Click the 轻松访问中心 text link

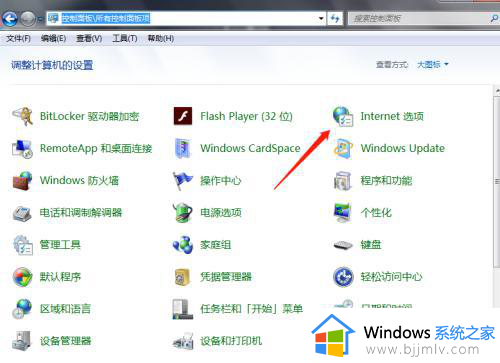[391, 277]
